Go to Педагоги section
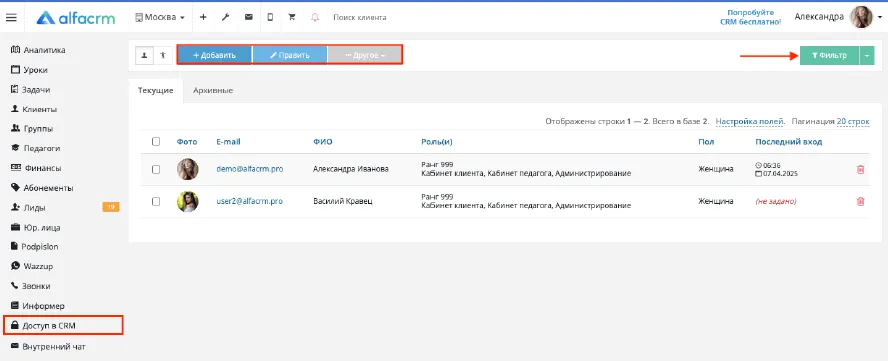 tap(36, 148)
